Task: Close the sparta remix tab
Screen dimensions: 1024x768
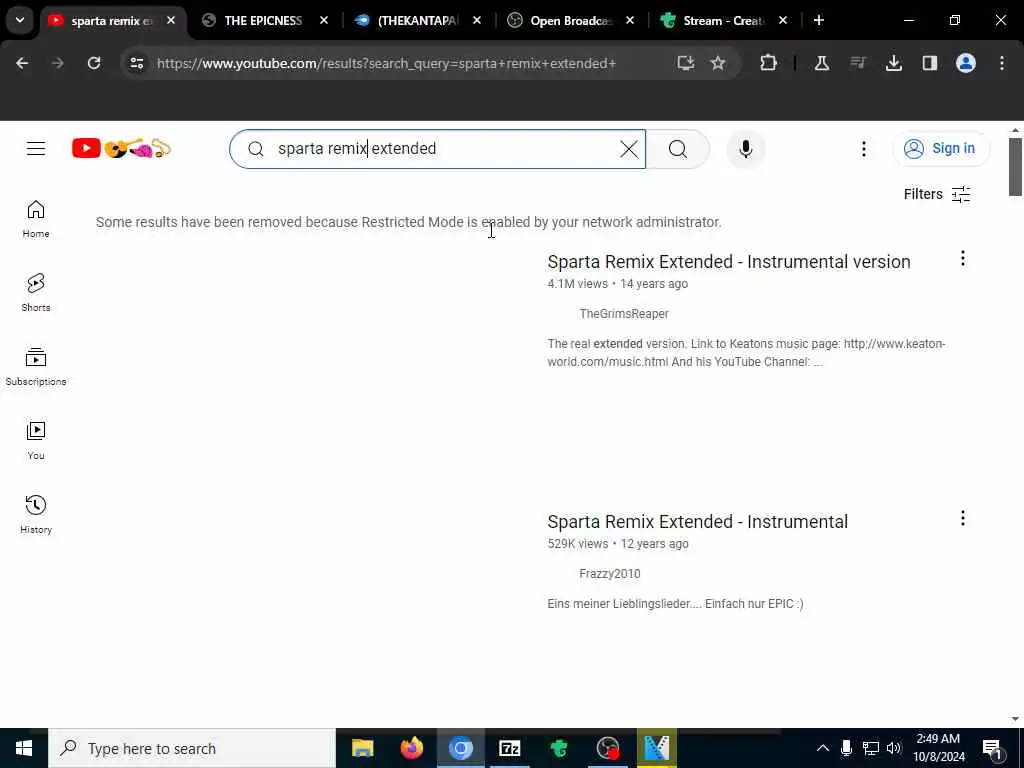Action: (171, 21)
